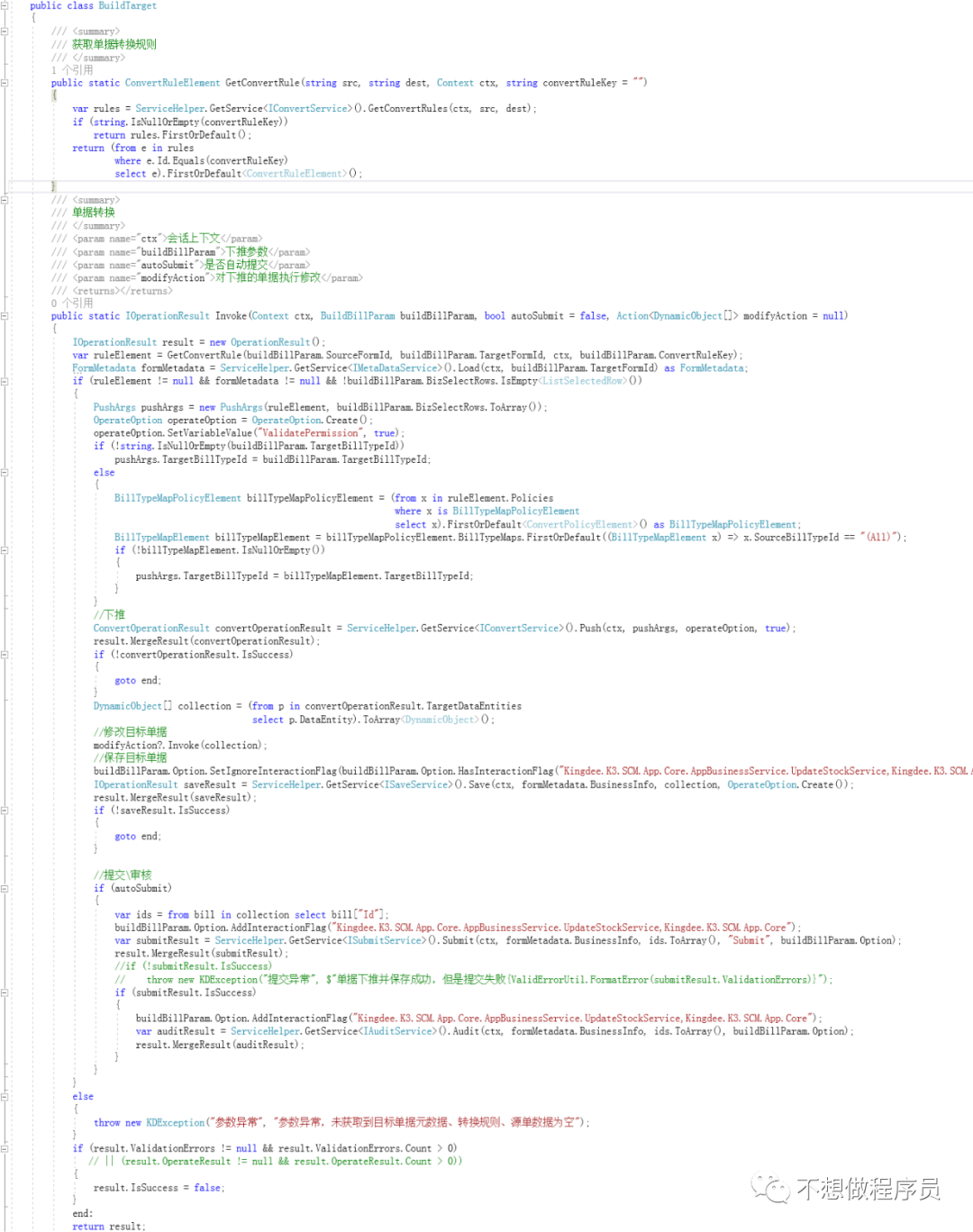Collapse the if (autoSubmit) block
The width and height of the screenshot is (973, 1232).
tap(5, 888)
